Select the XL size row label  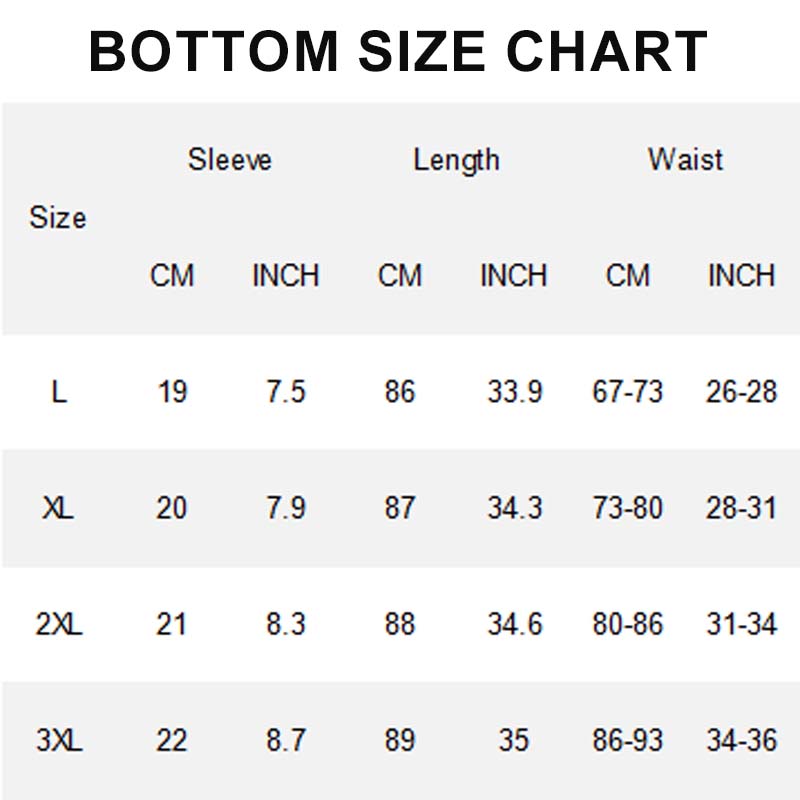pyautogui.click(x=59, y=508)
